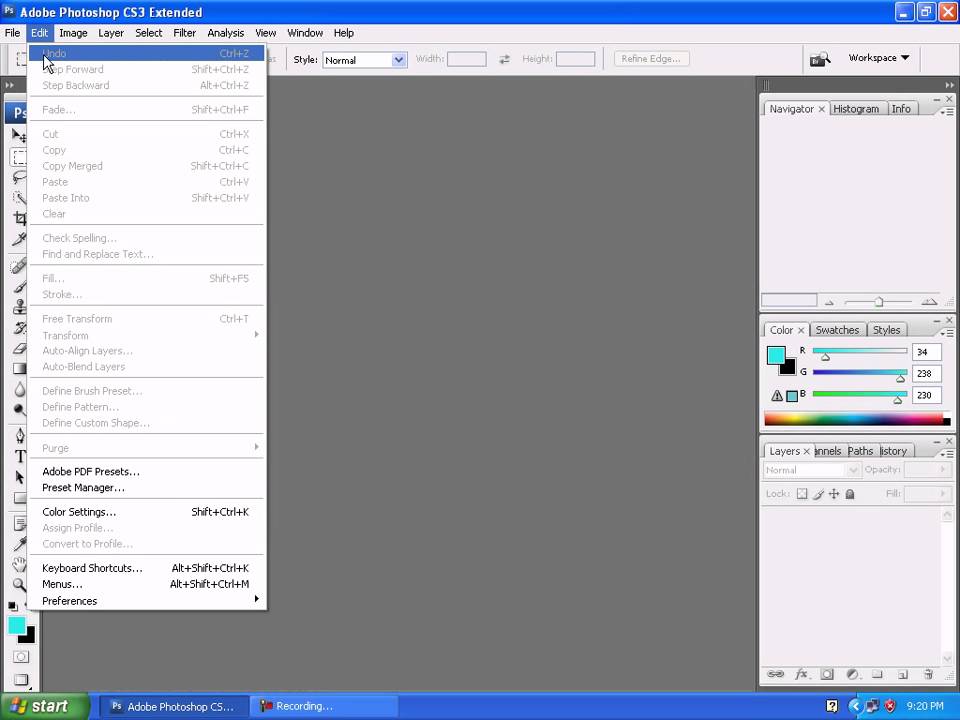
Task: Toggle lock image pixels brush icon
Action: [x=818, y=494]
